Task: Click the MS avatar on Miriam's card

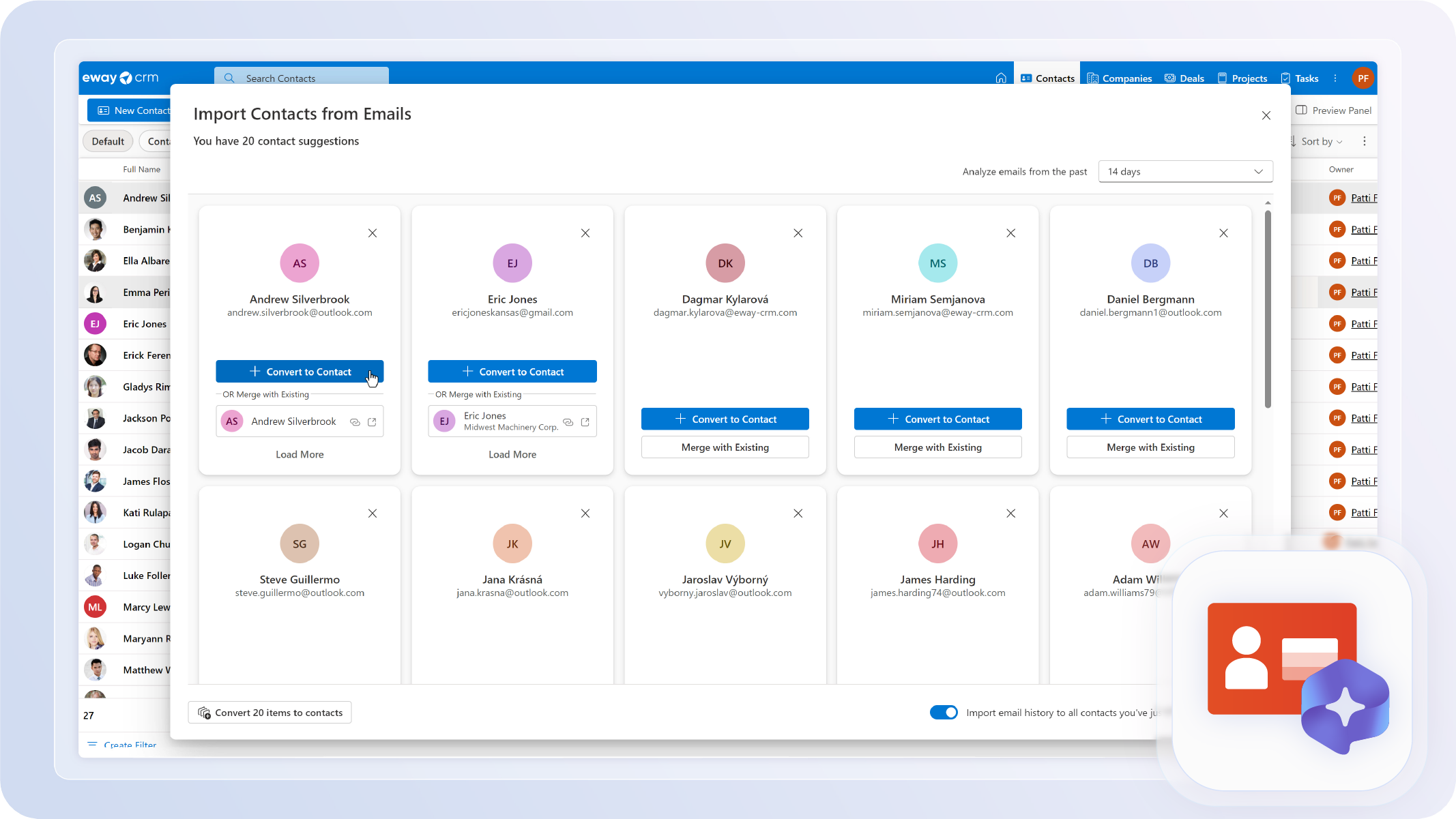Action: point(938,263)
